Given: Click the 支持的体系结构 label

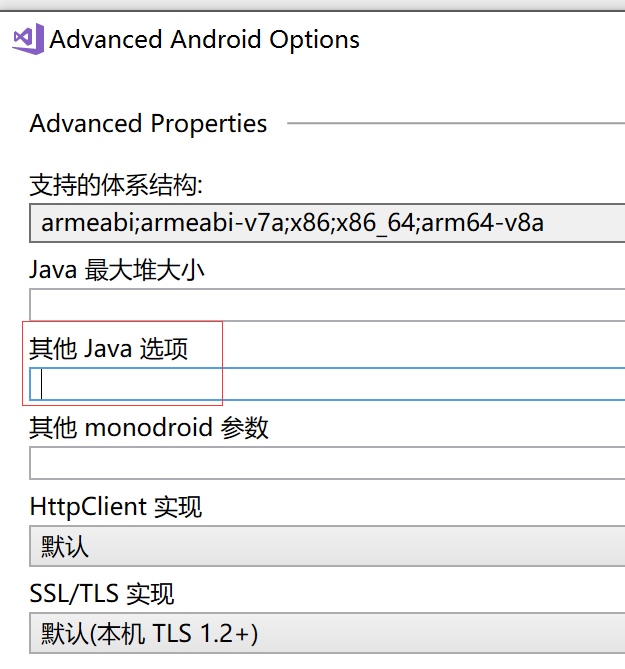Looking at the screenshot, I should coord(116,185).
